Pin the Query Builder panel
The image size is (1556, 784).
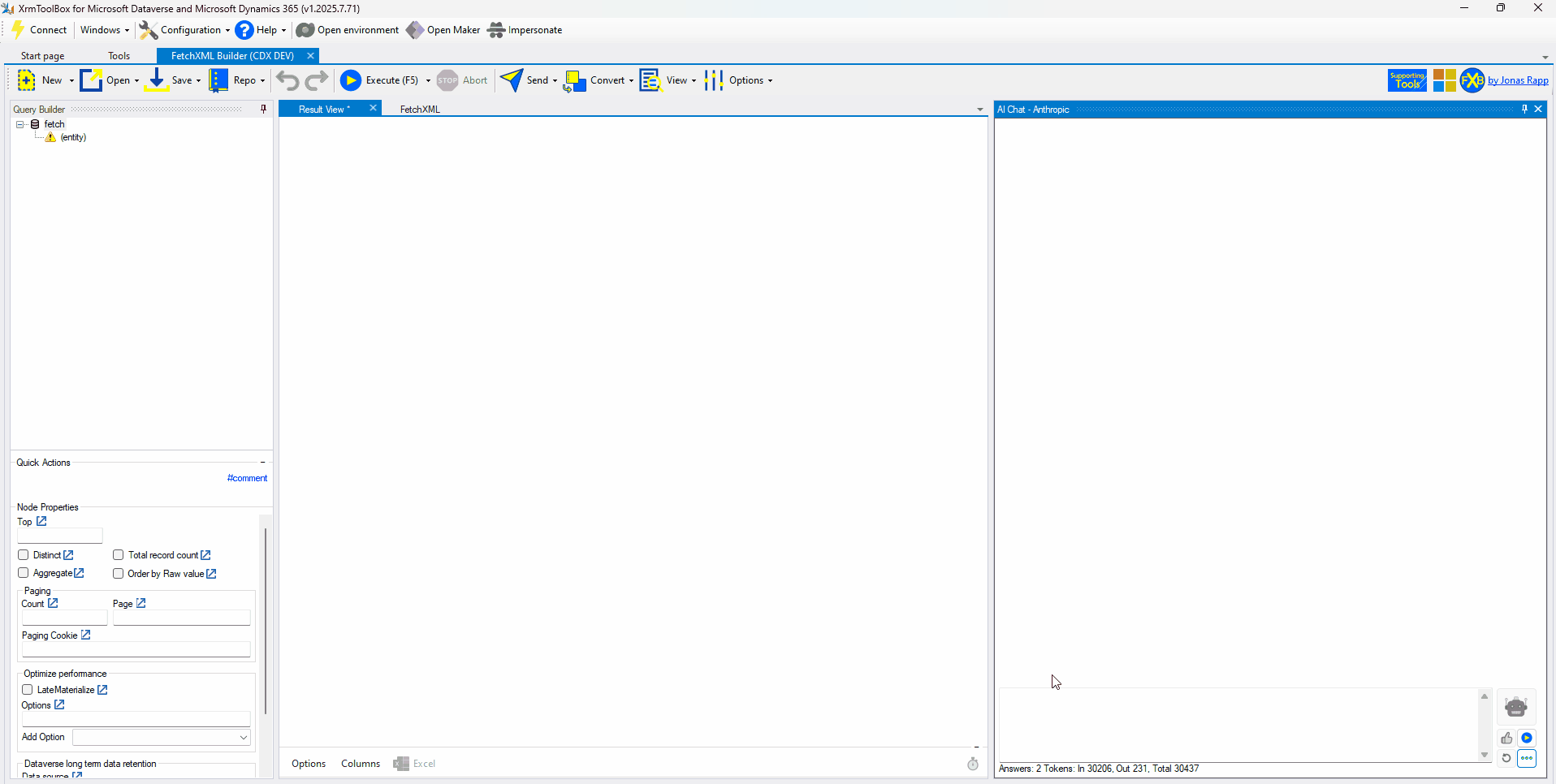263,109
